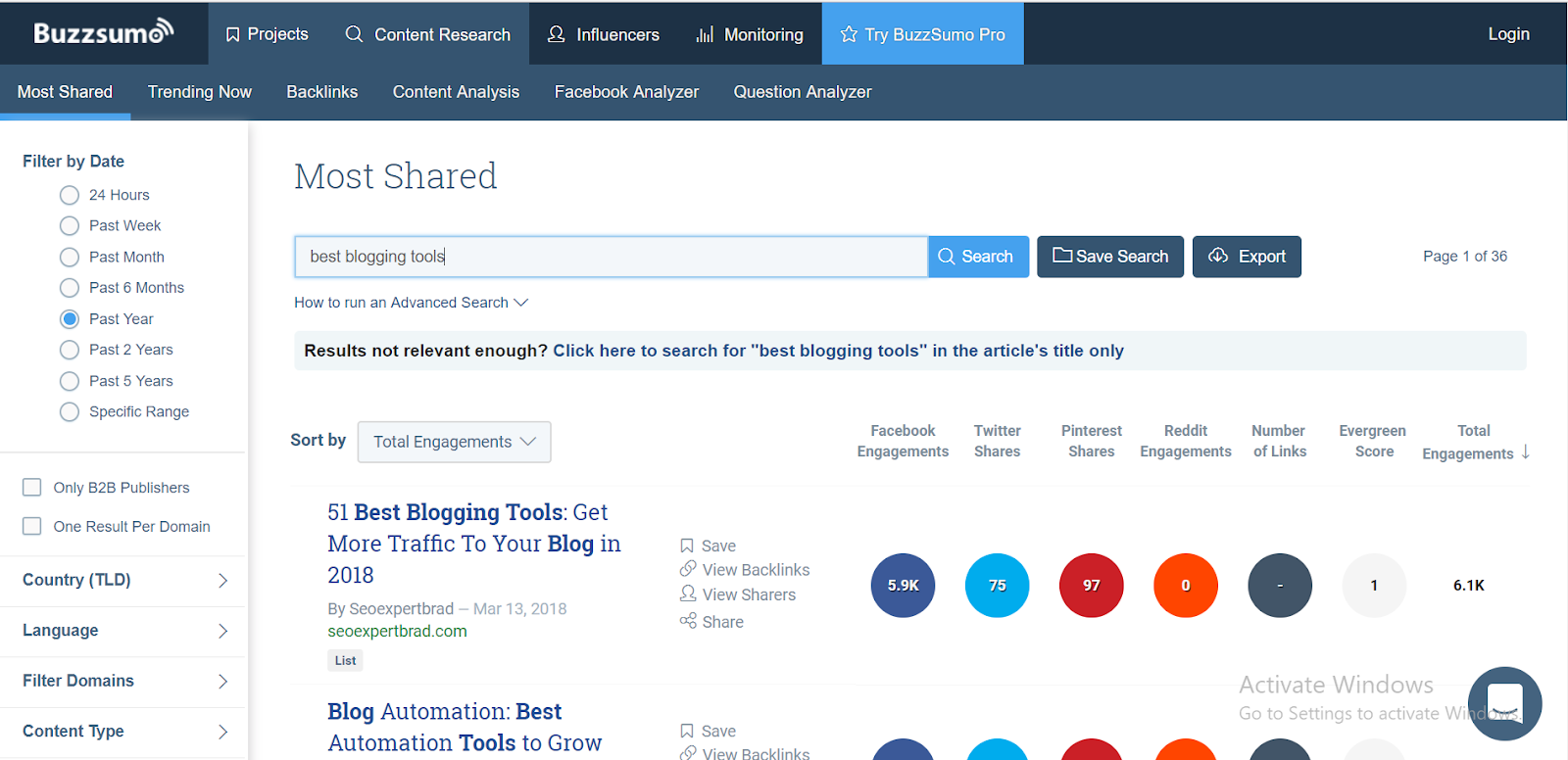This screenshot has width=1568, height=760.
Task: Enable Only B2B Publishers checkbox
Action: [32, 488]
